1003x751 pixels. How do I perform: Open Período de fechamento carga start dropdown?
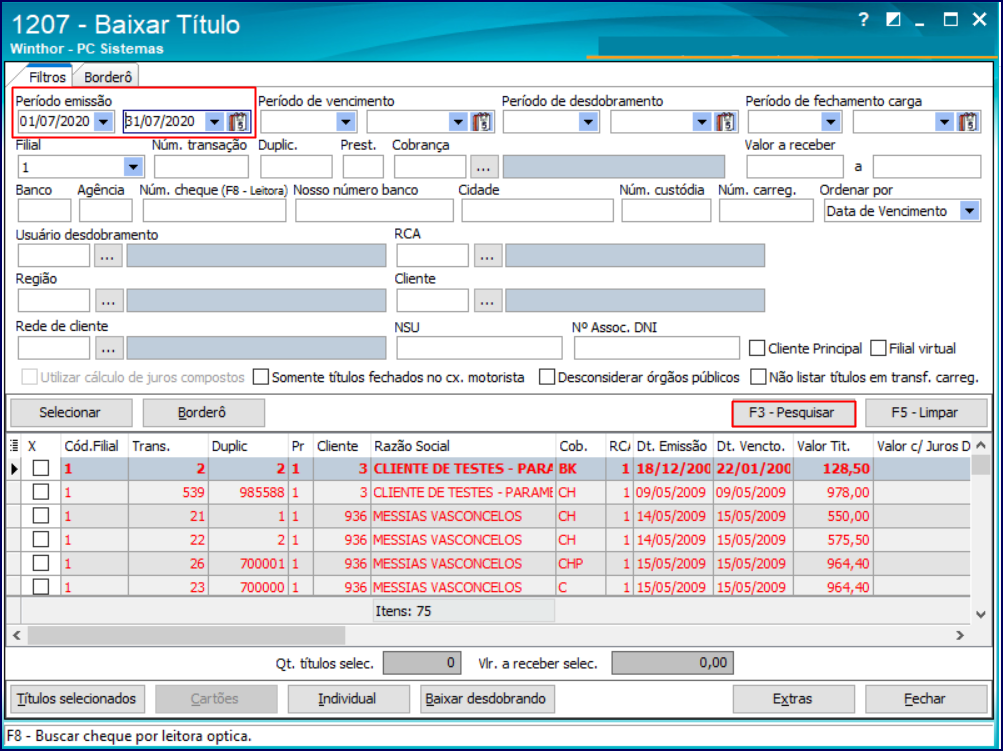[831, 122]
